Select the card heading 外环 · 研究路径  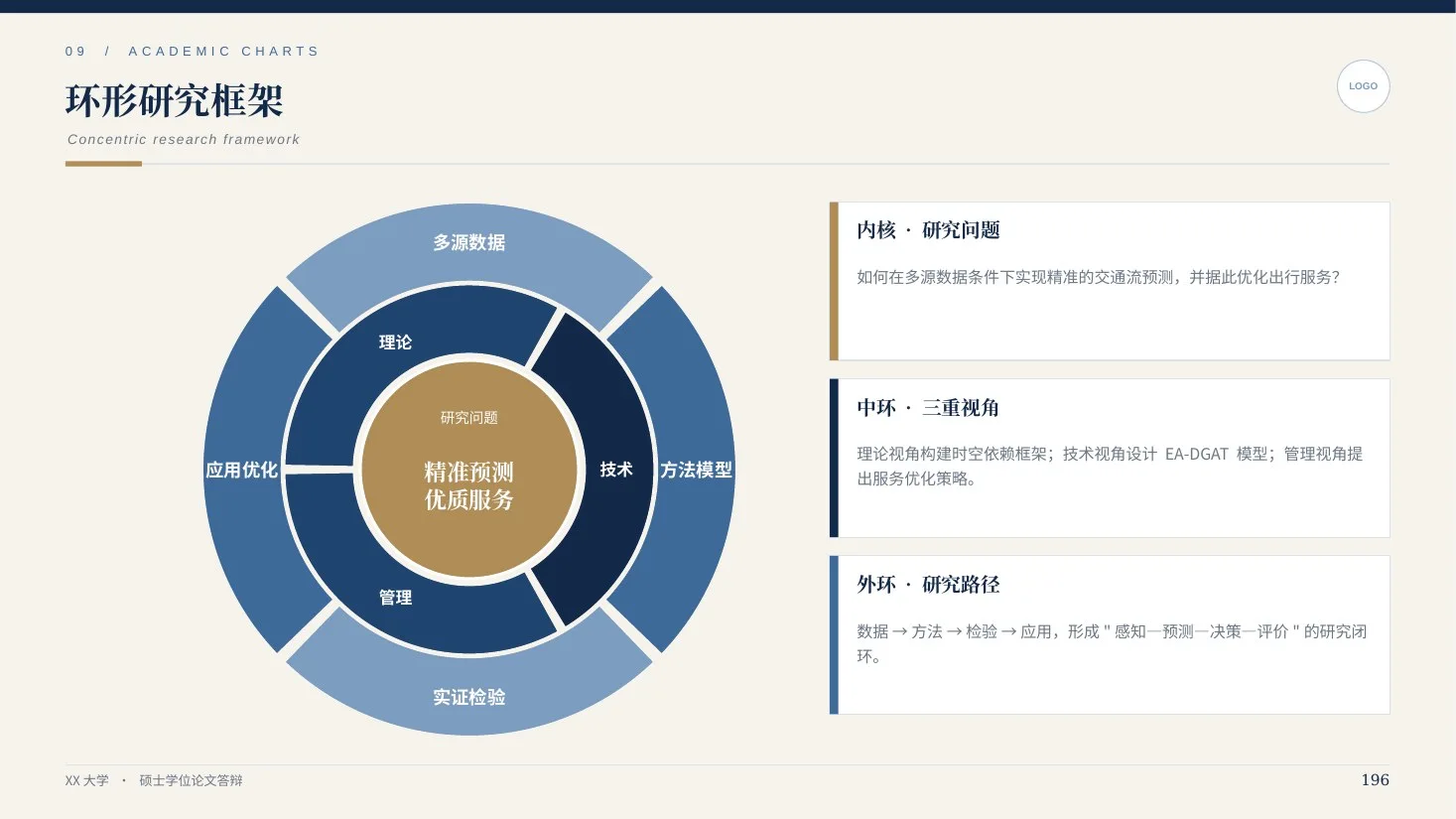(928, 585)
